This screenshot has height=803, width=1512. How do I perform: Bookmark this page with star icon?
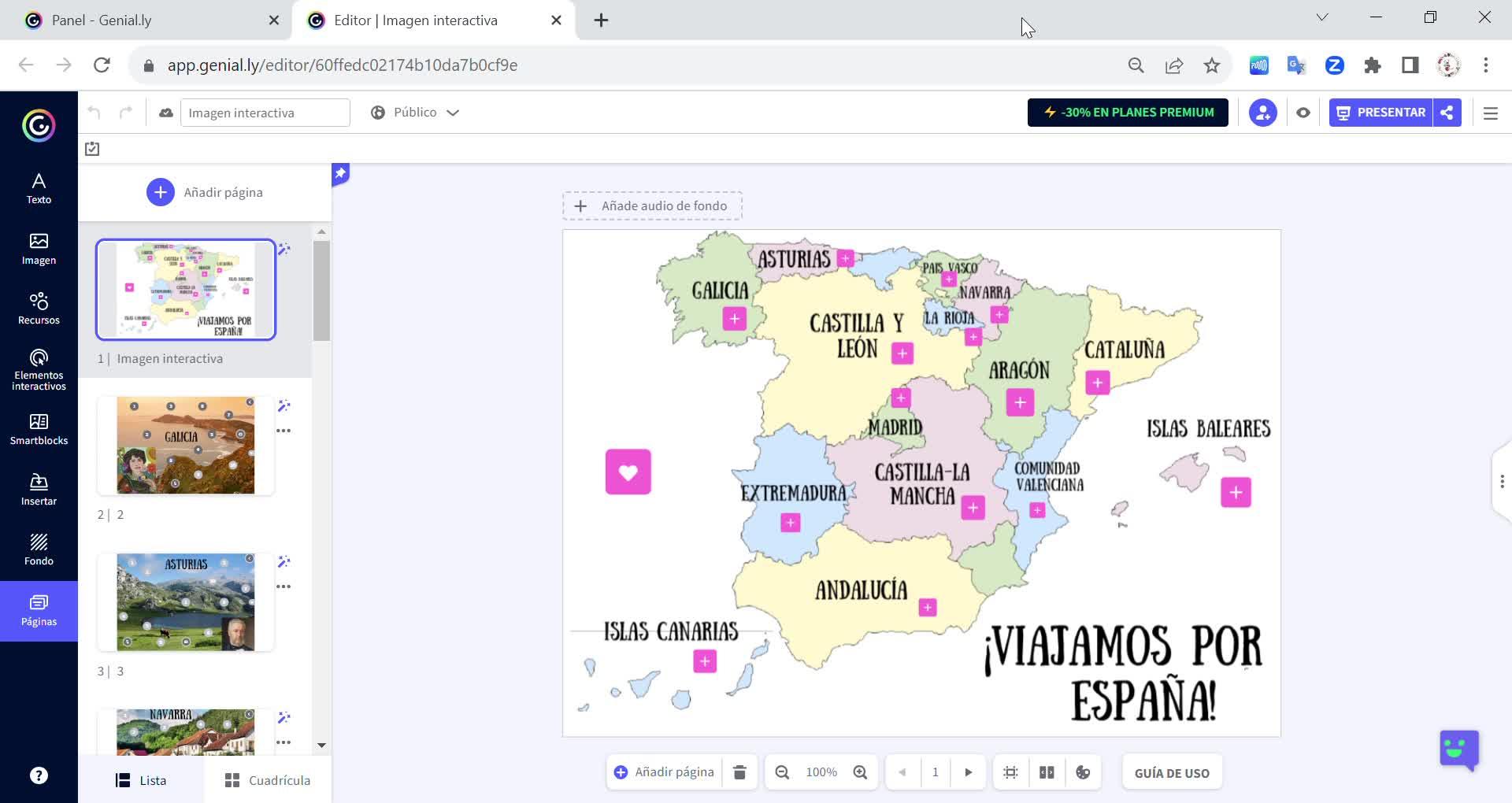(x=1212, y=65)
